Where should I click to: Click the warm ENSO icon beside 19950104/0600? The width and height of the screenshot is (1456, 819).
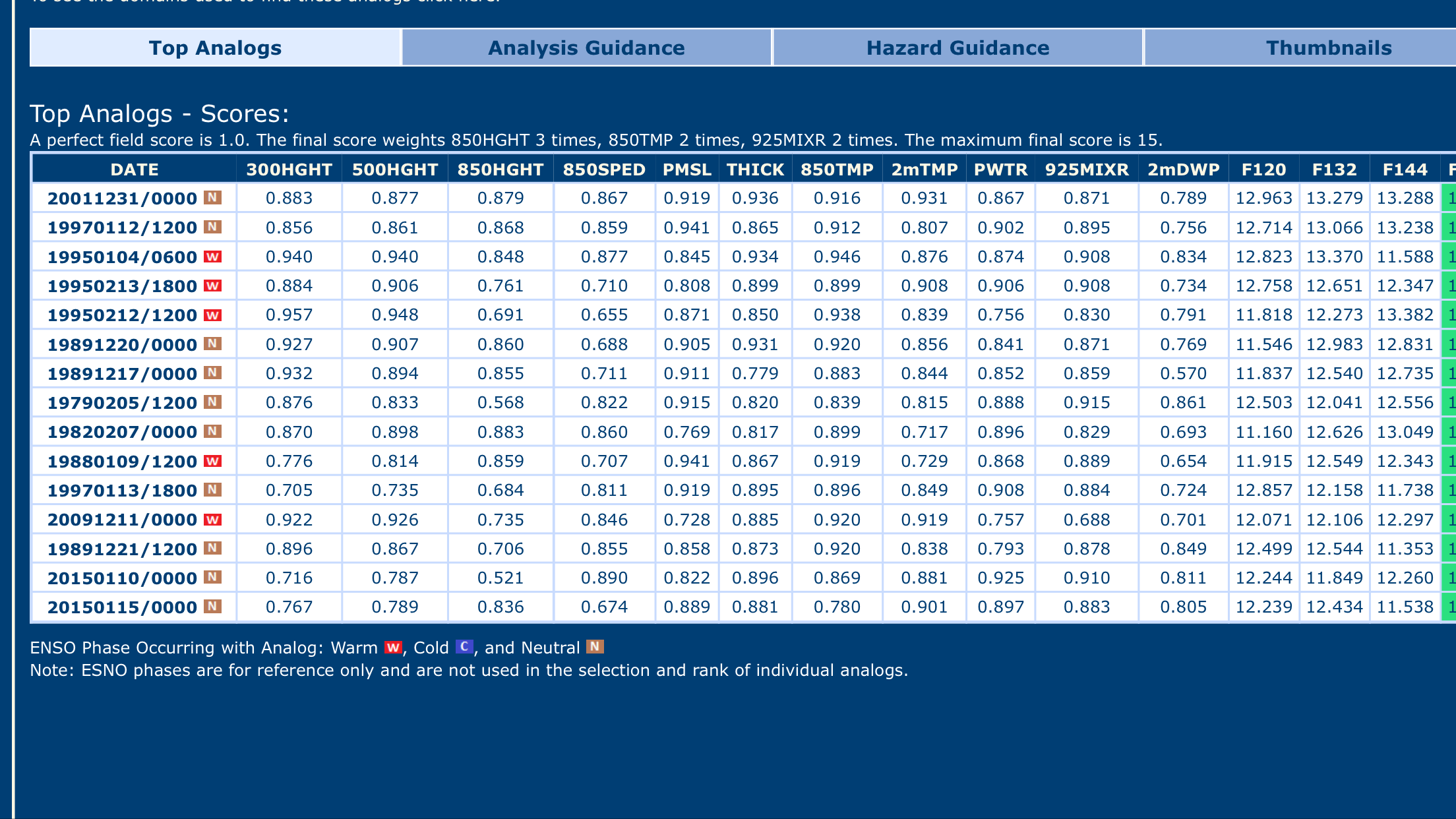click(212, 257)
